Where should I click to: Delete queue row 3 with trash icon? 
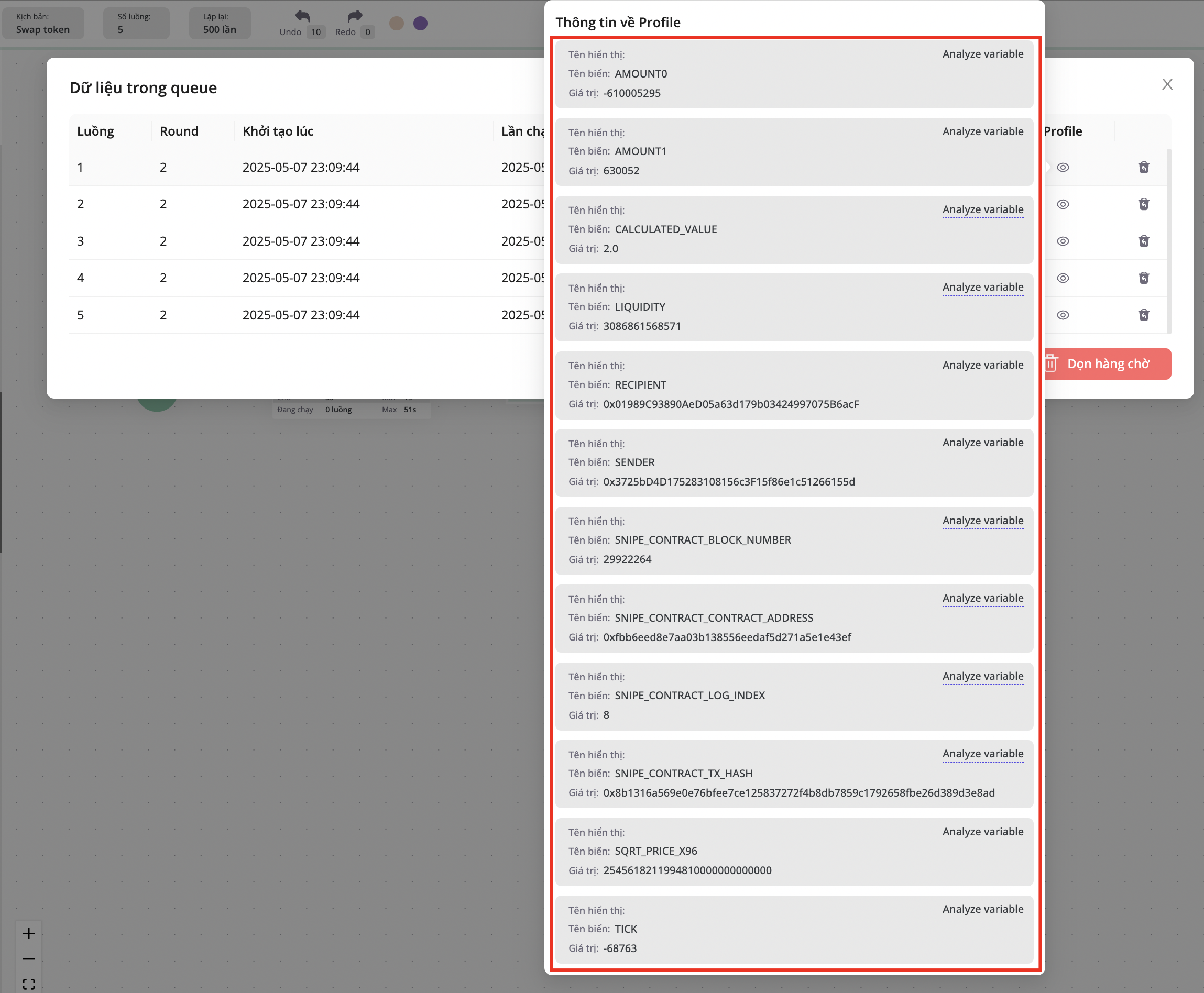(x=1143, y=241)
